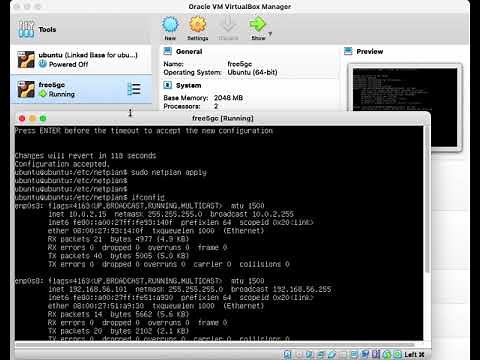Minimize the free5gc VM window with yellow button
The width and height of the screenshot is (480, 360).
click(x=32, y=118)
